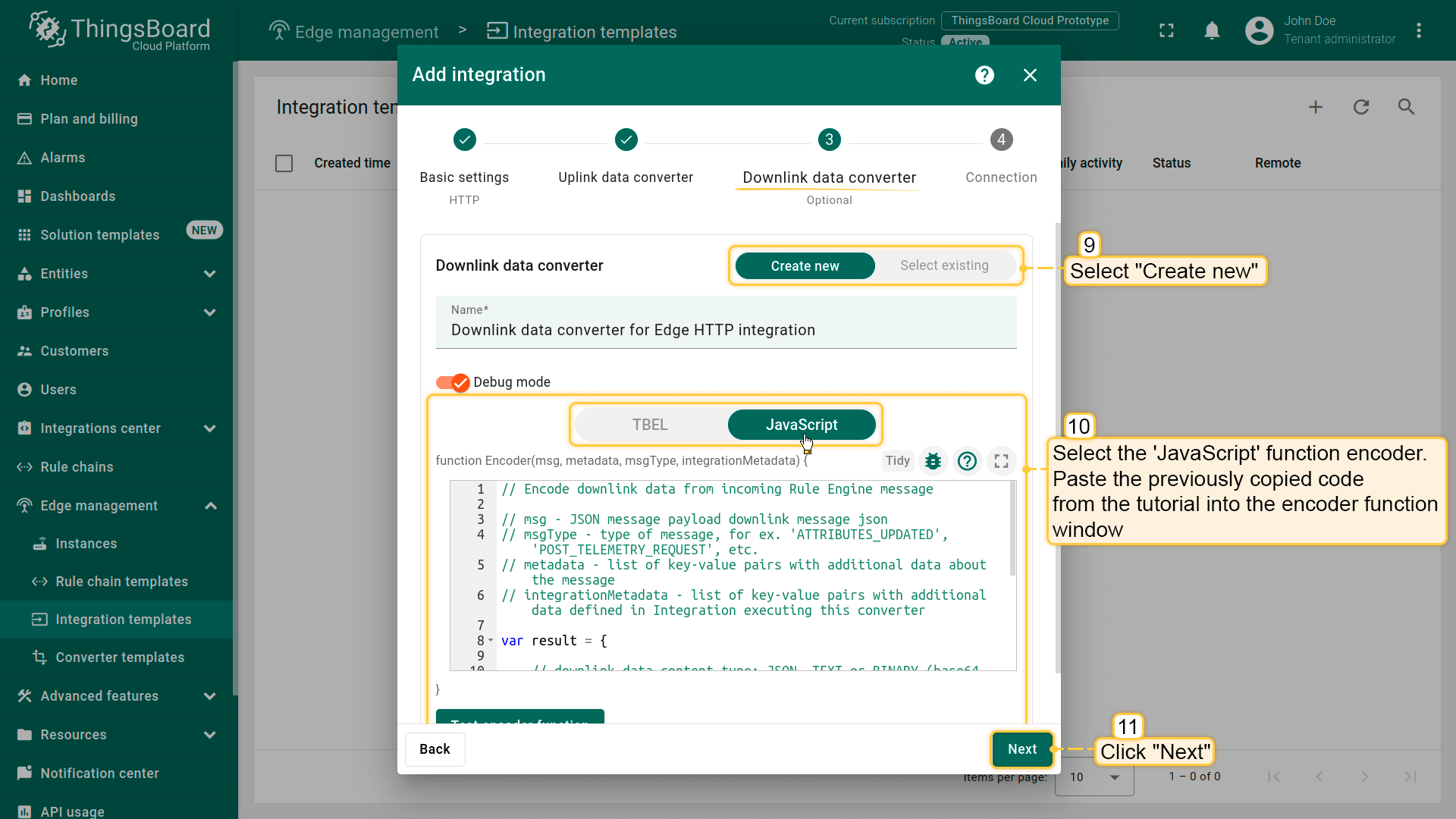Click the fullscreen expand icon

click(x=1001, y=461)
